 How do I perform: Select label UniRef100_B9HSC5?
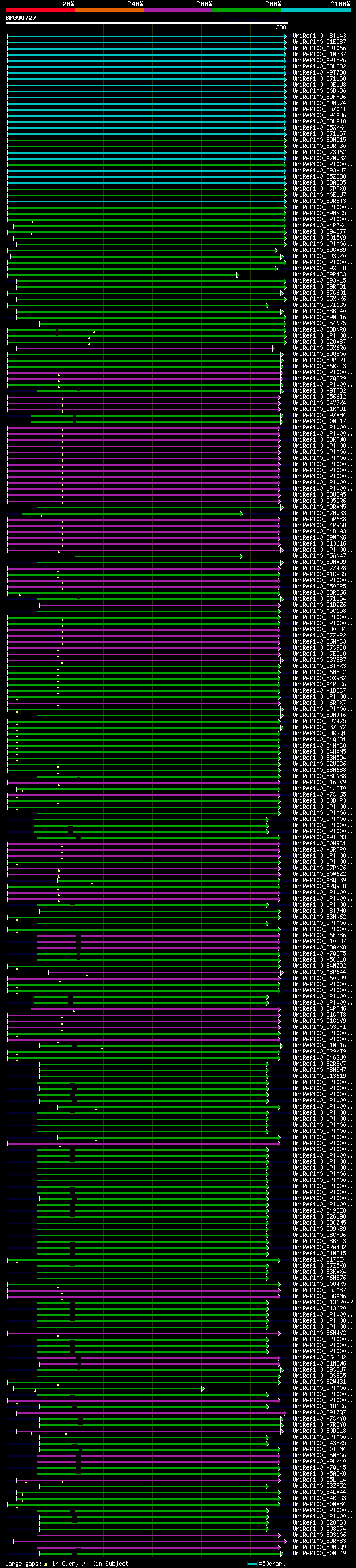(319, 214)
